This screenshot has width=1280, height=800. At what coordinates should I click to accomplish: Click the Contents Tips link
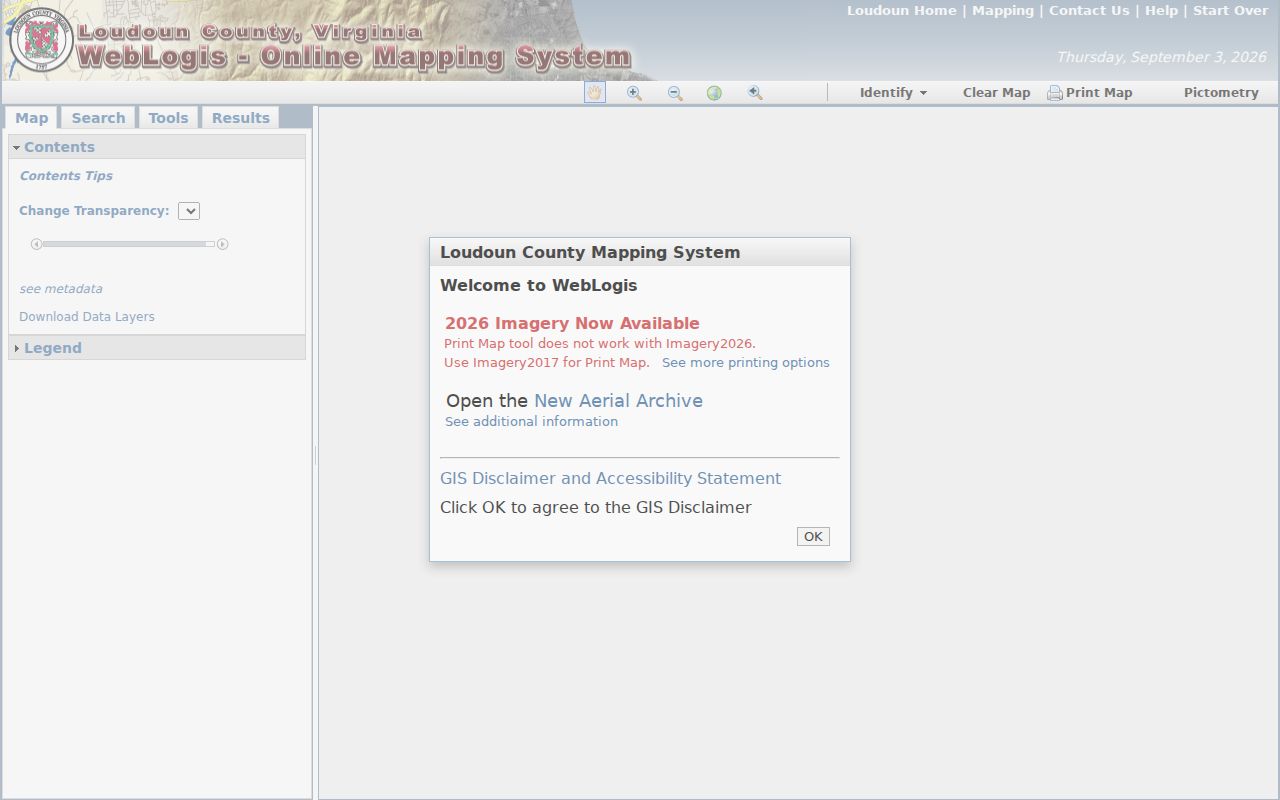66,176
